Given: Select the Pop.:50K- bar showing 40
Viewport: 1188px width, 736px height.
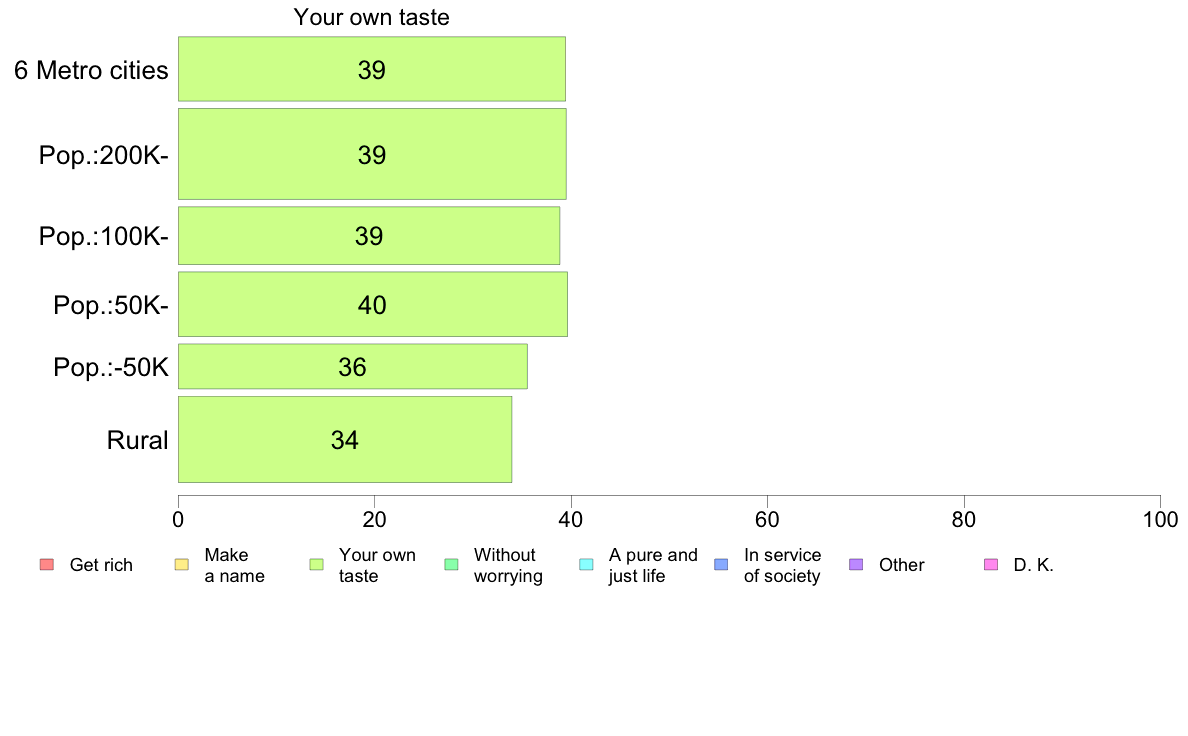Looking at the screenshot, I should point(373,305).
